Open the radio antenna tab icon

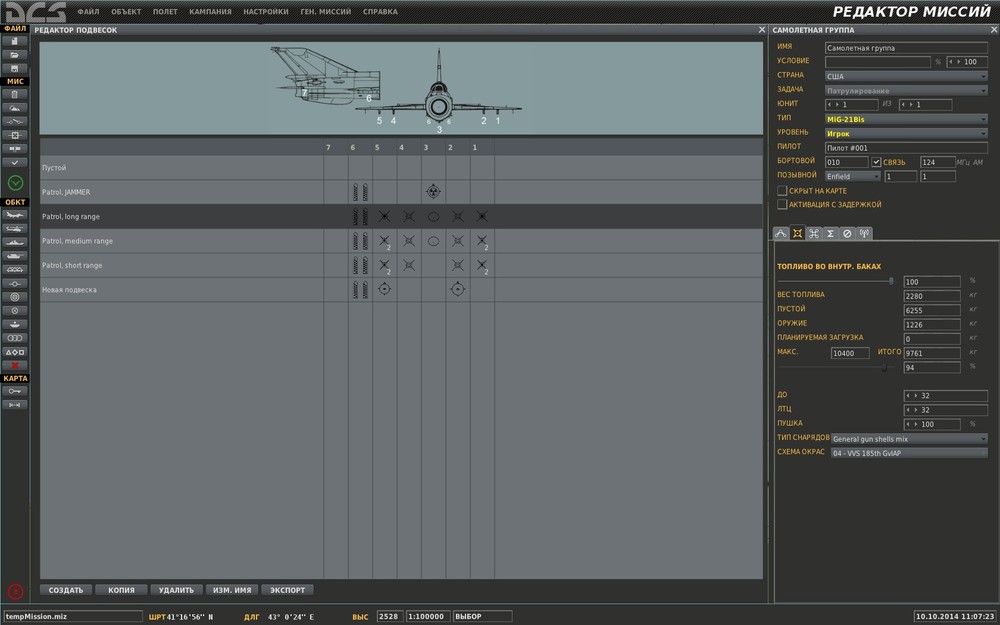(x=864, y=233)
